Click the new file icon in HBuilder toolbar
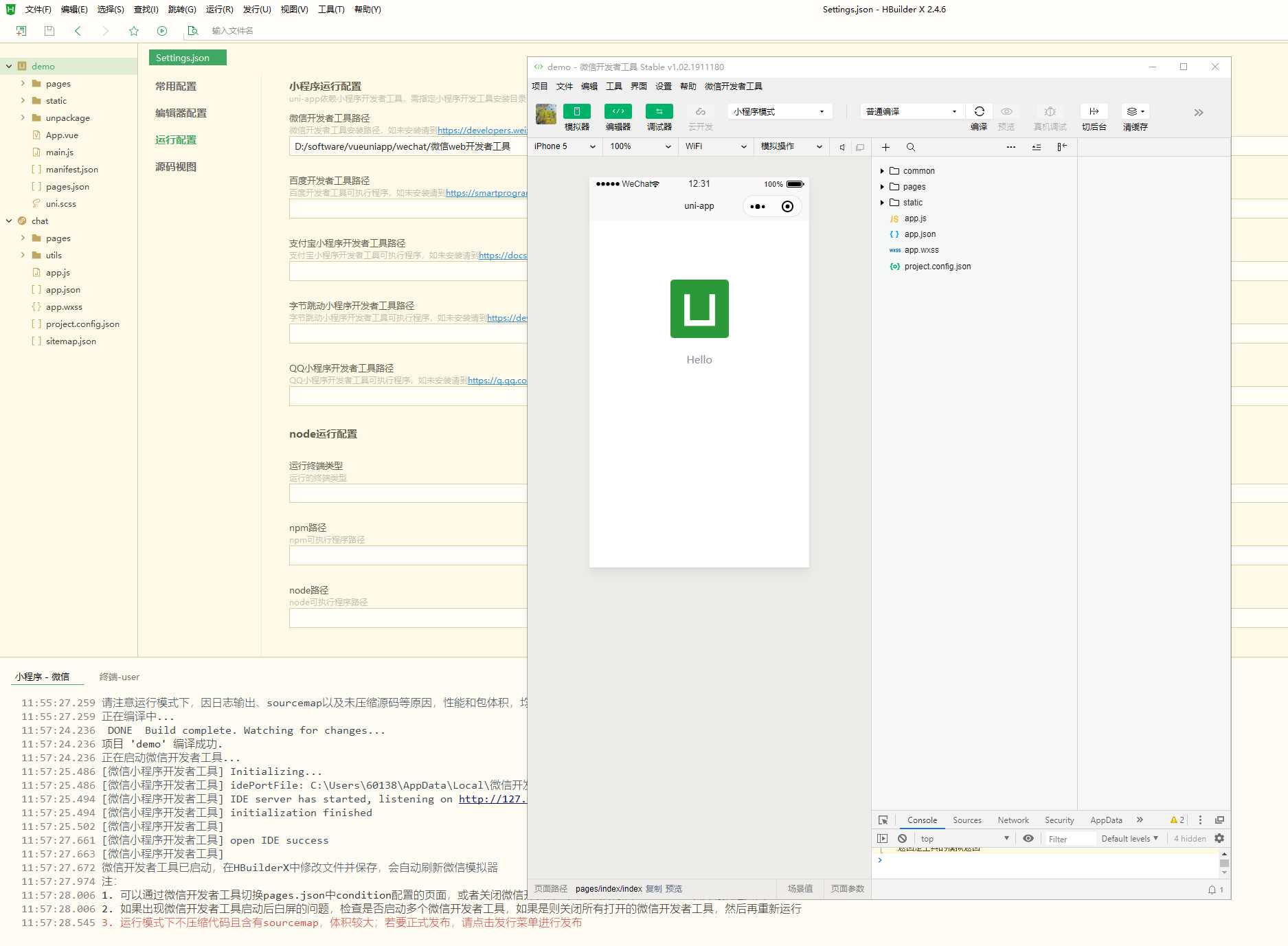1288x946 pixels. click(21, 31)
